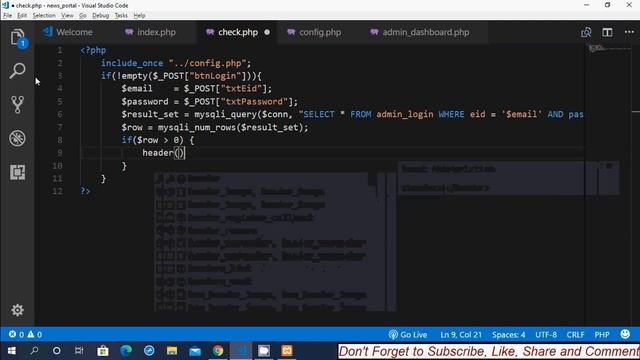Open File Explorer from taskbar
This screenshot has height=360, width=640.
[172, 351]
